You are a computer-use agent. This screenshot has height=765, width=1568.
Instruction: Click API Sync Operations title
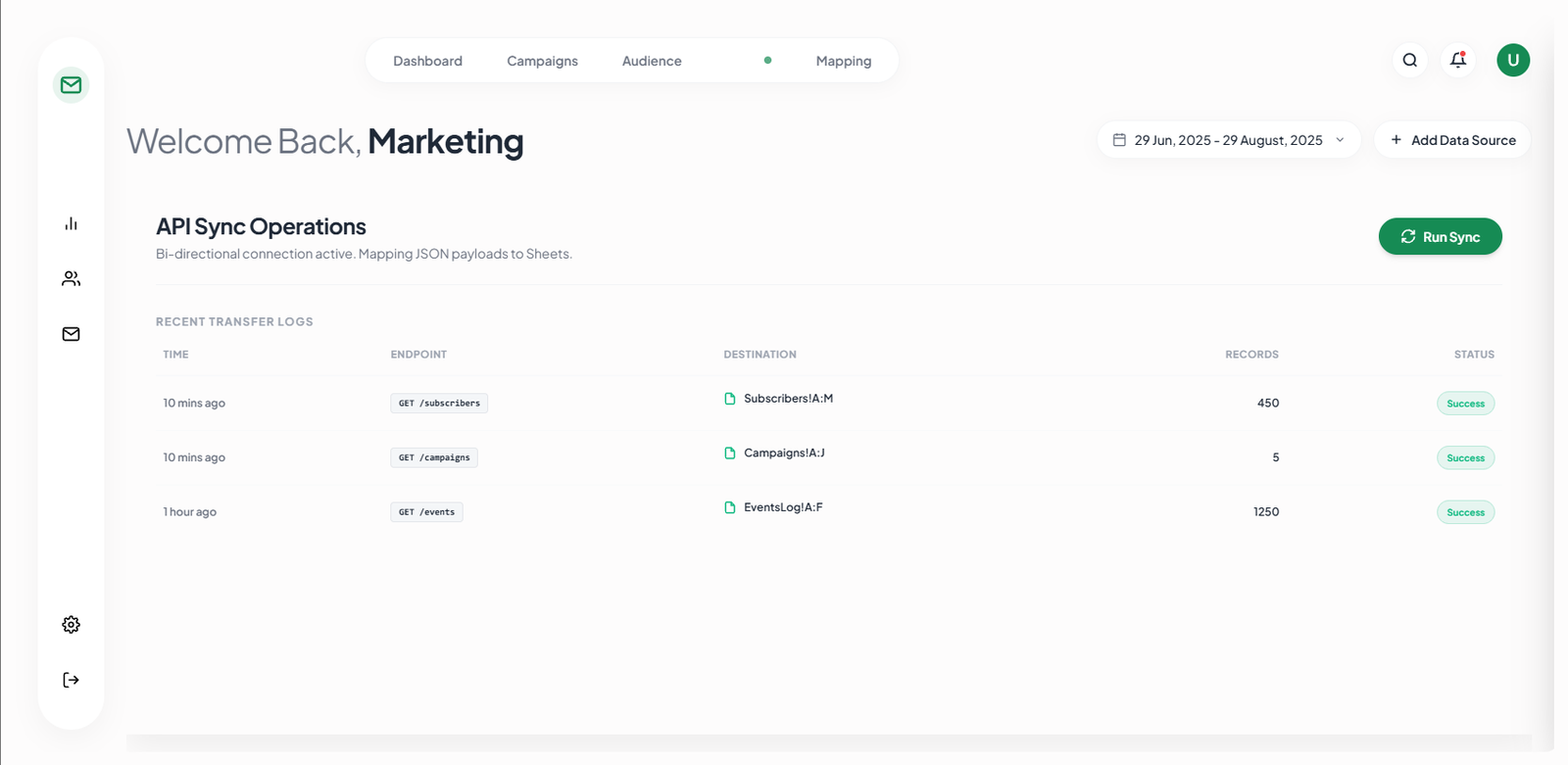261,226
